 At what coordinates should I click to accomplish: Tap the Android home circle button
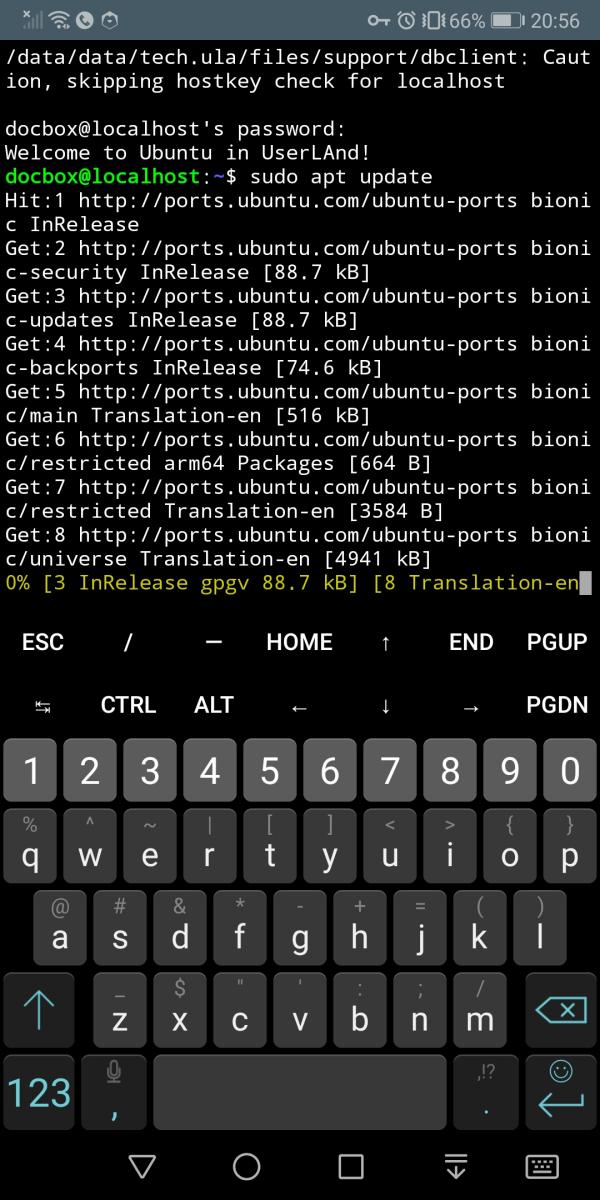[x=246, y=1167]
